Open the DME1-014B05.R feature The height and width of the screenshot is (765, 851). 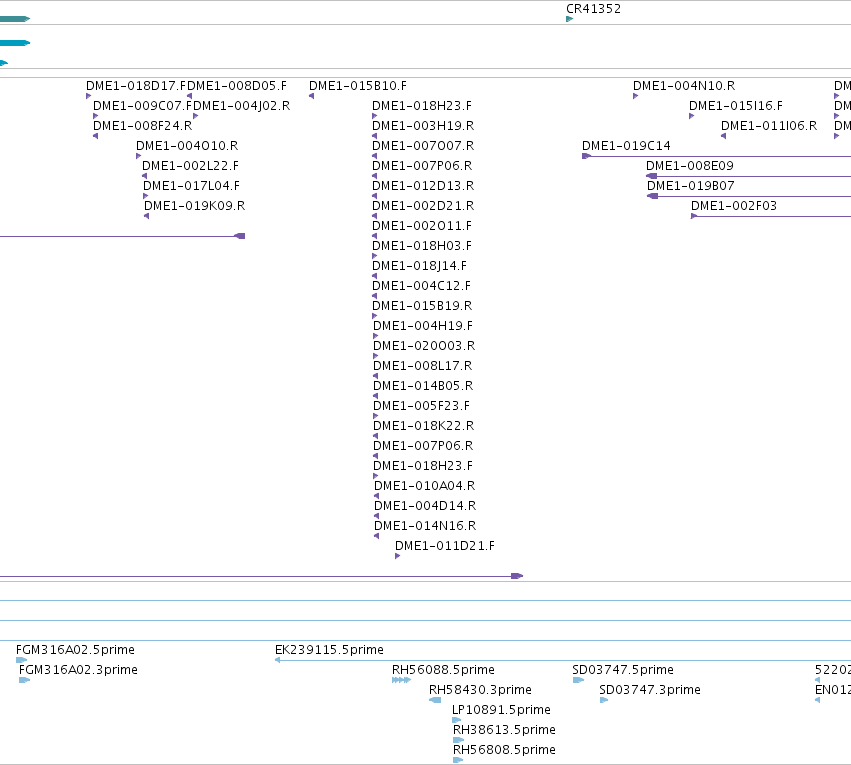(423, 386)
